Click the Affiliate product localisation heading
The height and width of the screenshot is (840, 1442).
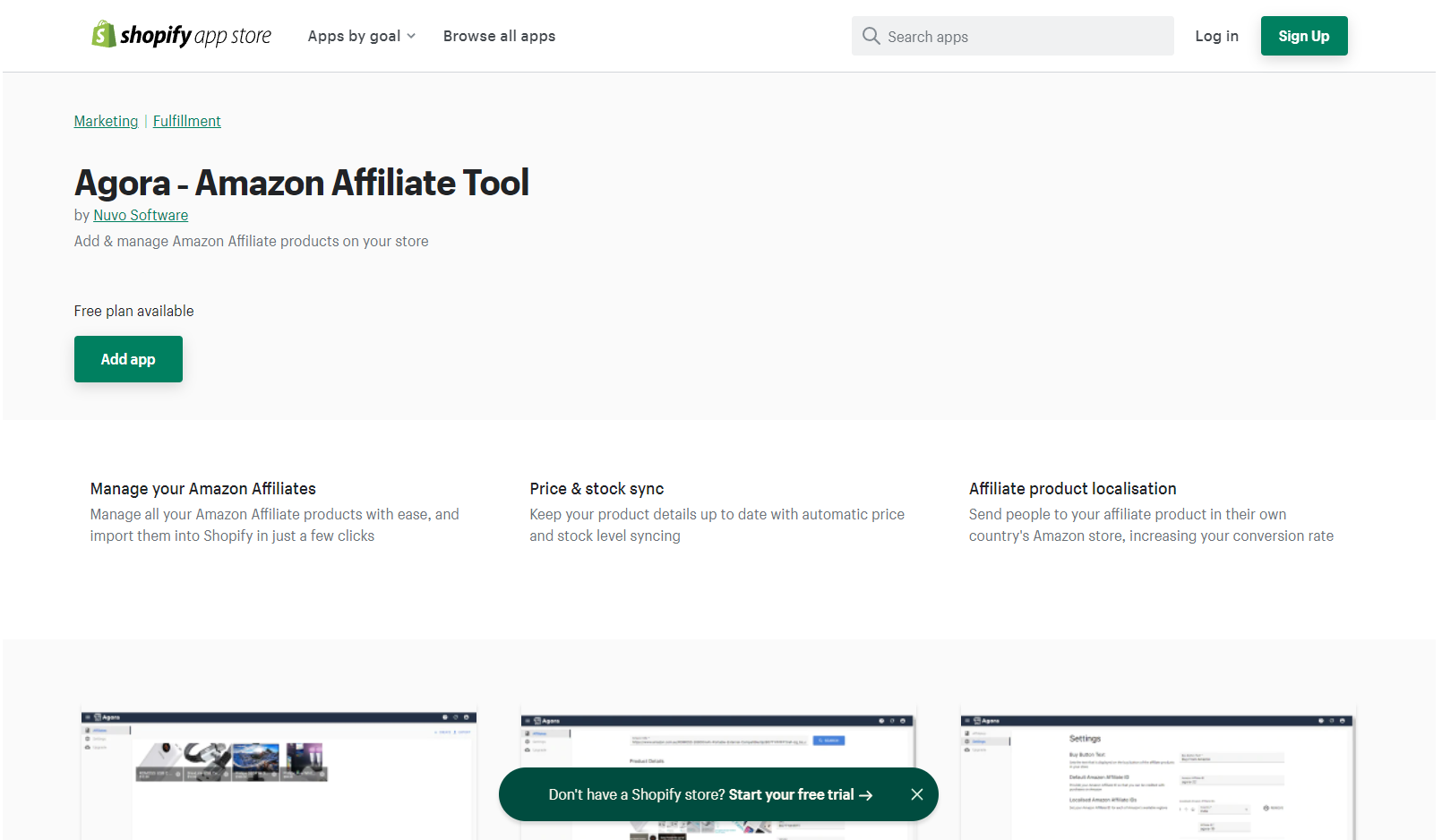1073,489
